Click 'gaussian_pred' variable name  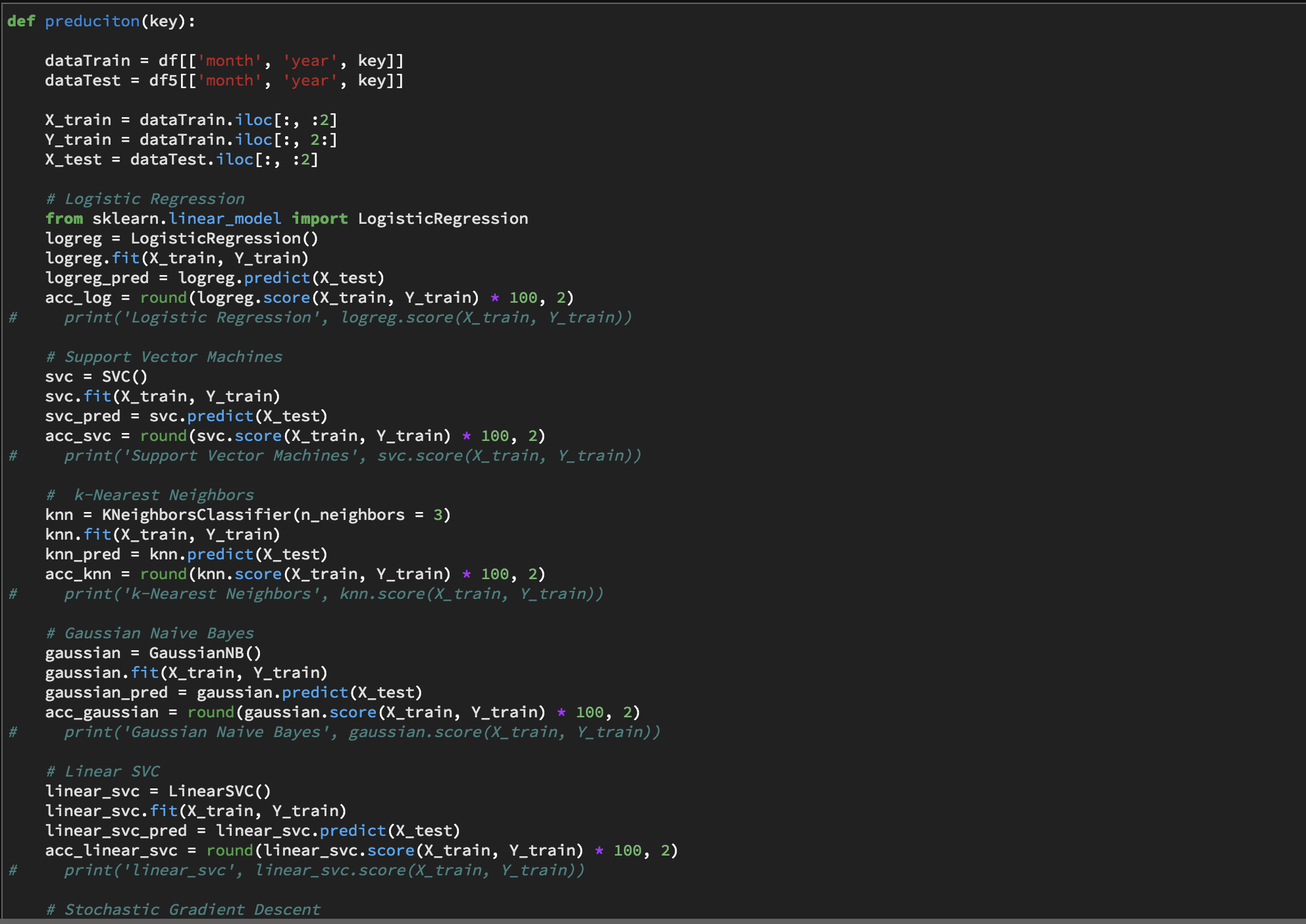coord(107,692)
